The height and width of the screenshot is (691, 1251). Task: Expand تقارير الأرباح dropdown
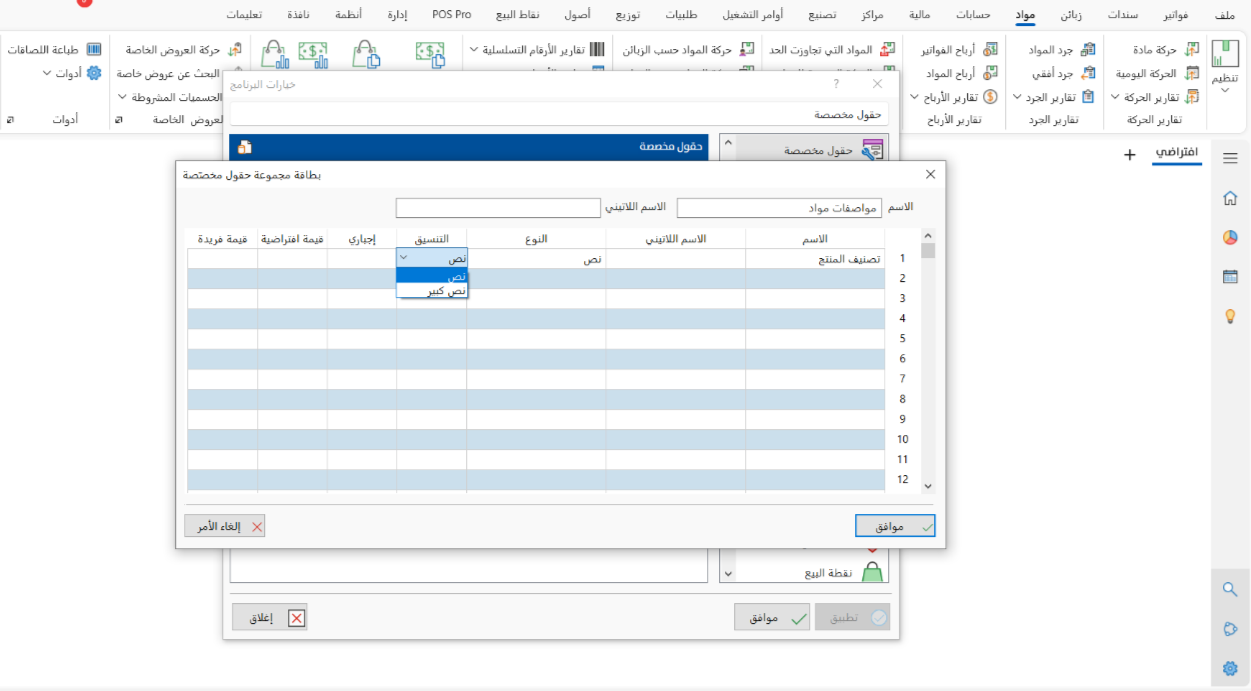click(x=914, y=97)
